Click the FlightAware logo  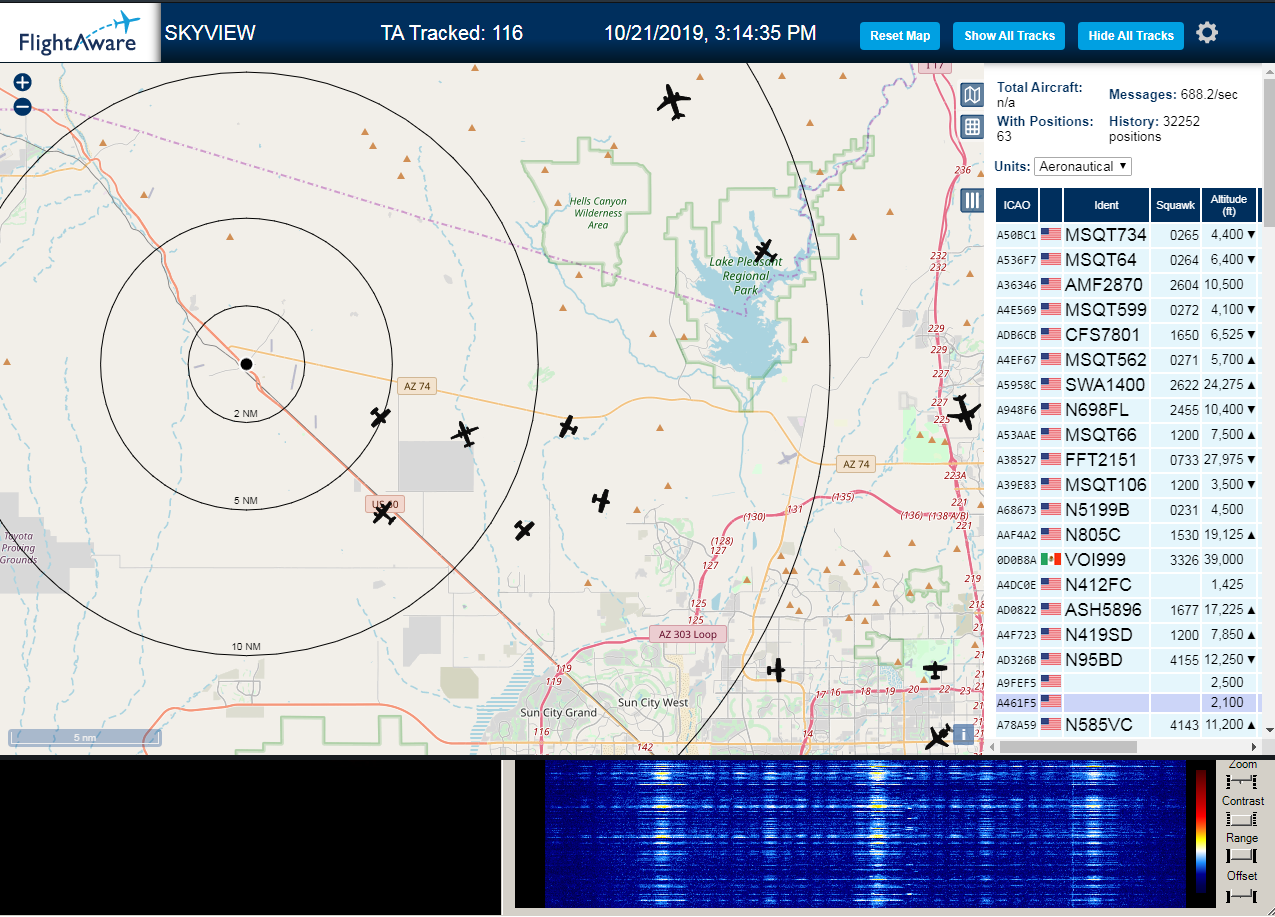(80, 33)
